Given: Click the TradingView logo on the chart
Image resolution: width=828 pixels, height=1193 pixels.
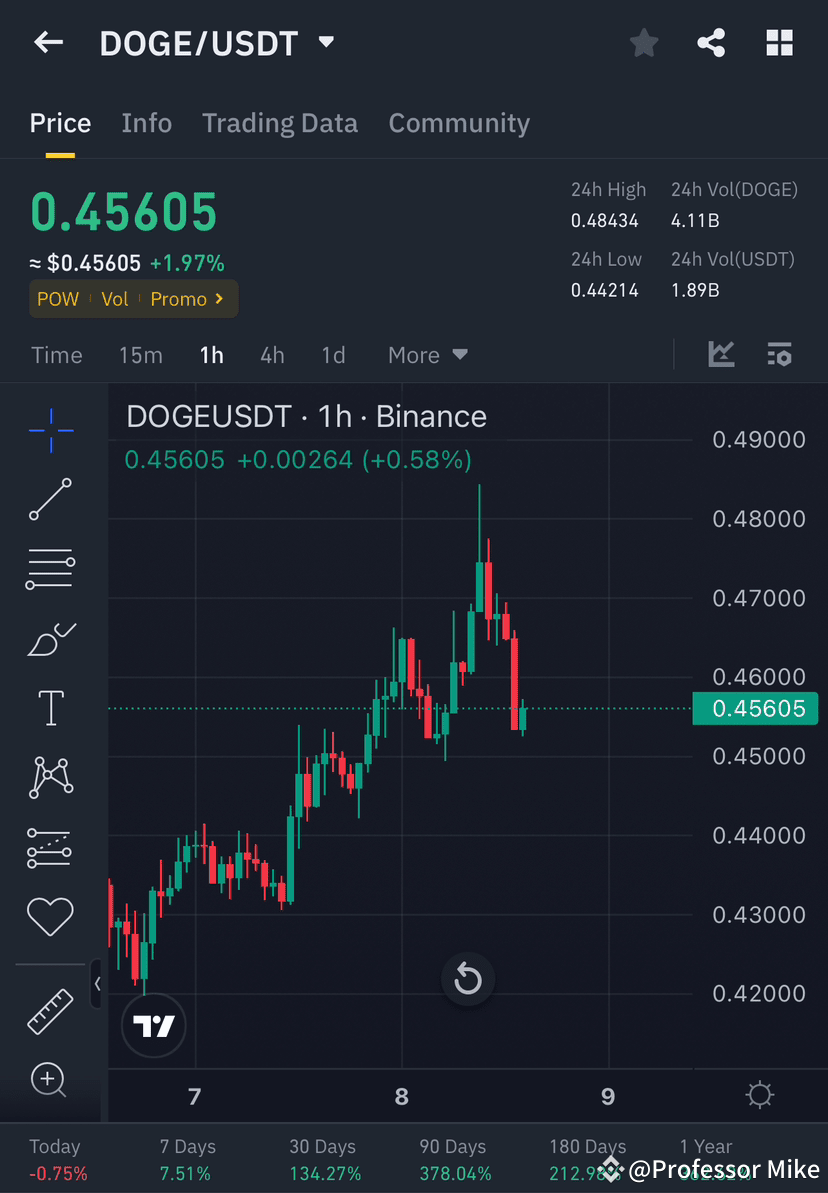Looking at the screenshot, I should 153,1025.
